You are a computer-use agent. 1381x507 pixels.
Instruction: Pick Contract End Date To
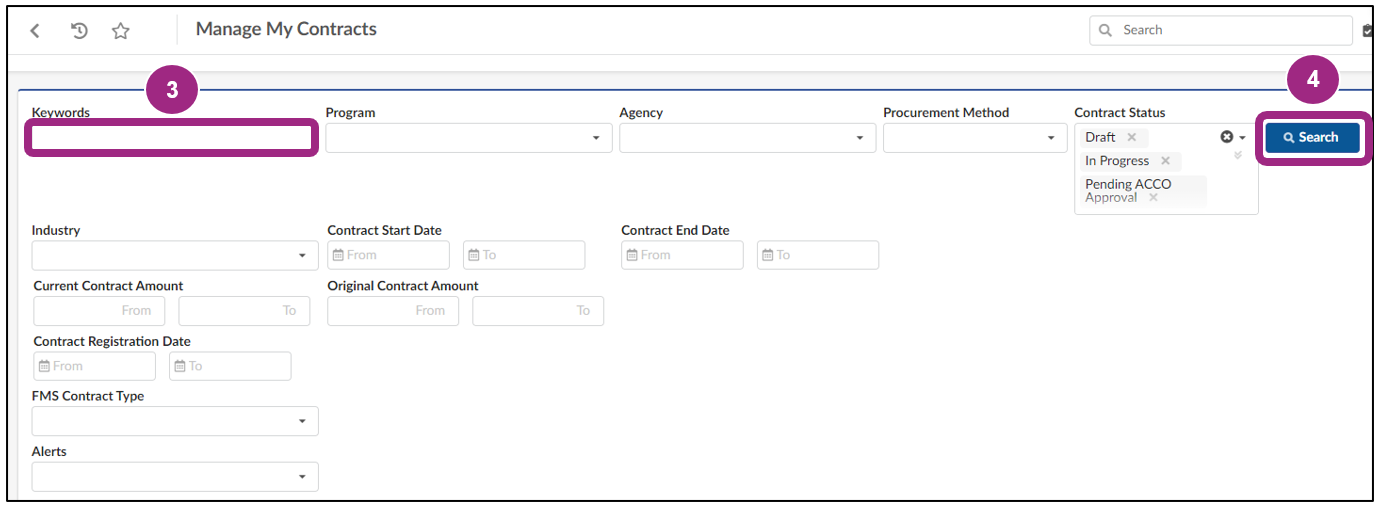point(818,255)
